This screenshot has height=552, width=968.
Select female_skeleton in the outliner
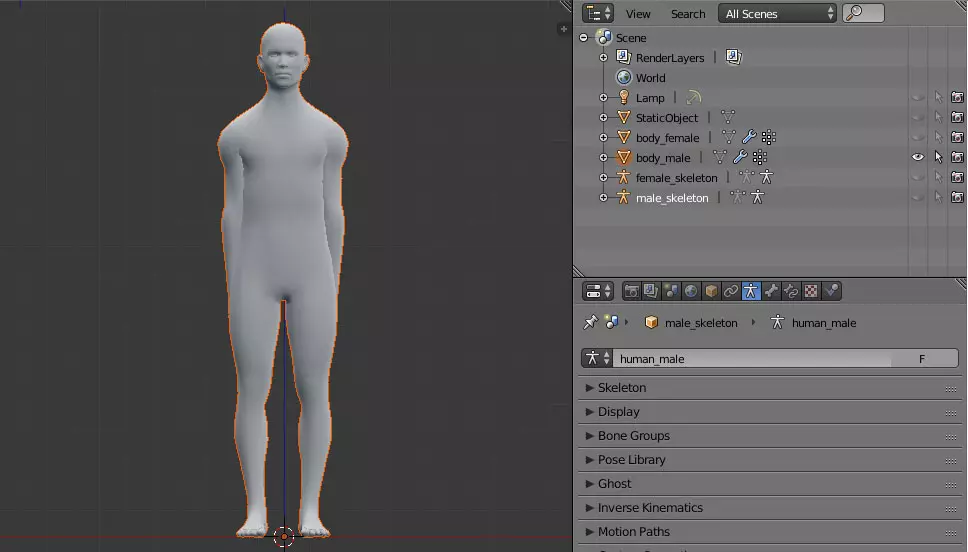click(x=676, y=178)
